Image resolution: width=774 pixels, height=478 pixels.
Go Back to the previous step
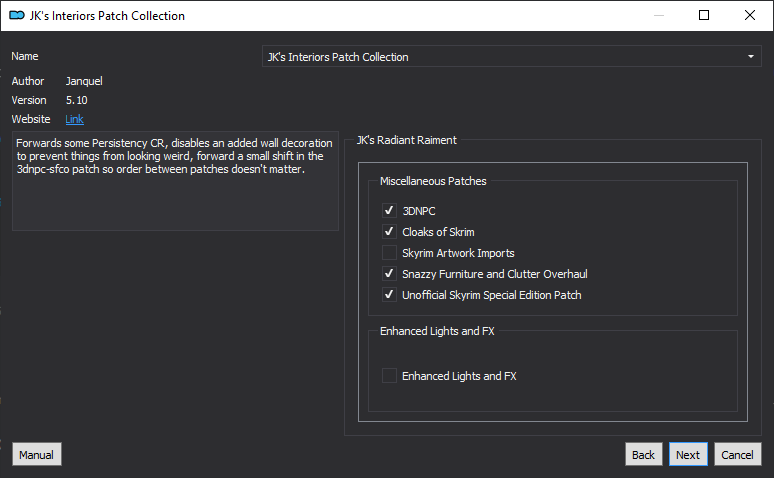(643, 454)
